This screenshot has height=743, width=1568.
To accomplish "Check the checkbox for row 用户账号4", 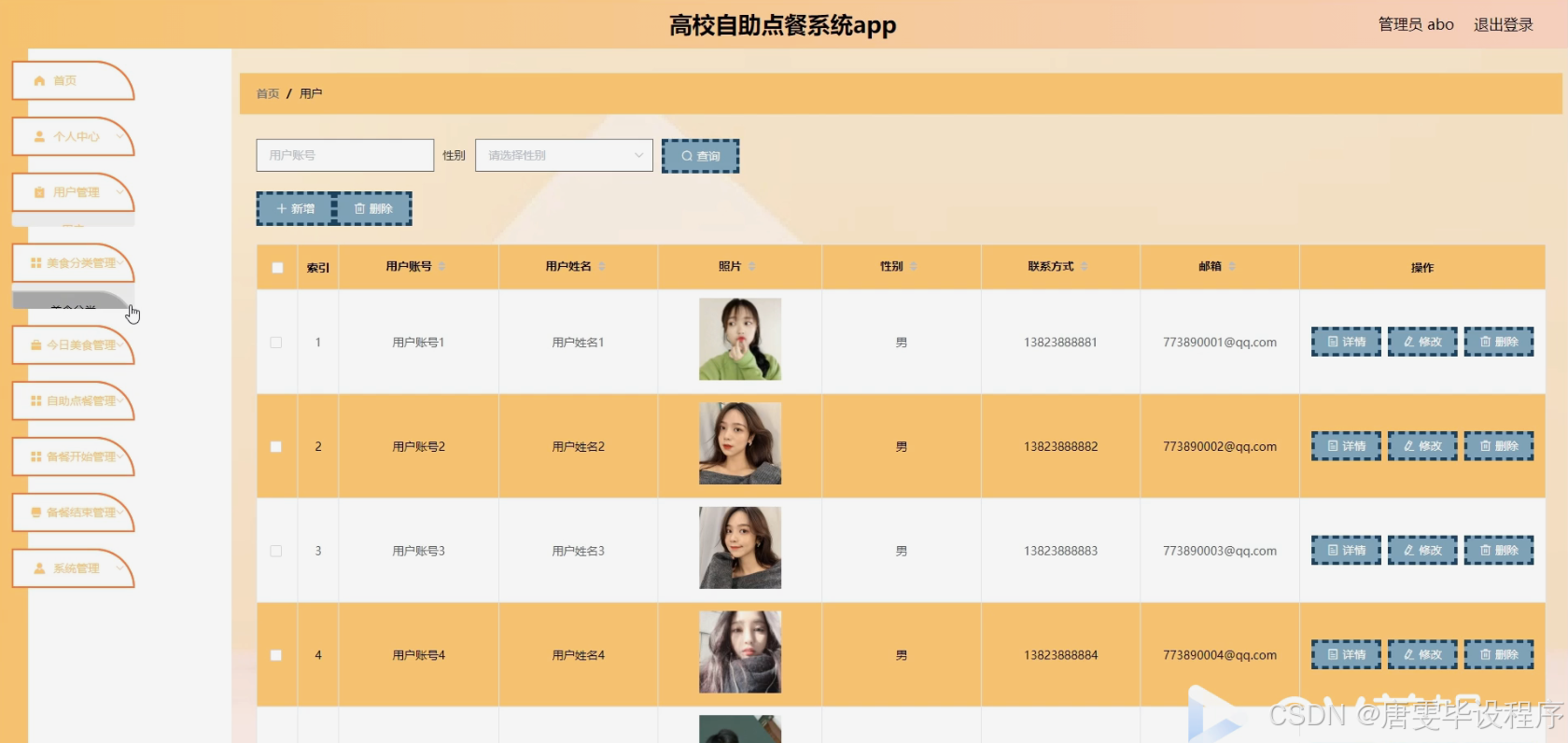I will (x=276, y=655).
